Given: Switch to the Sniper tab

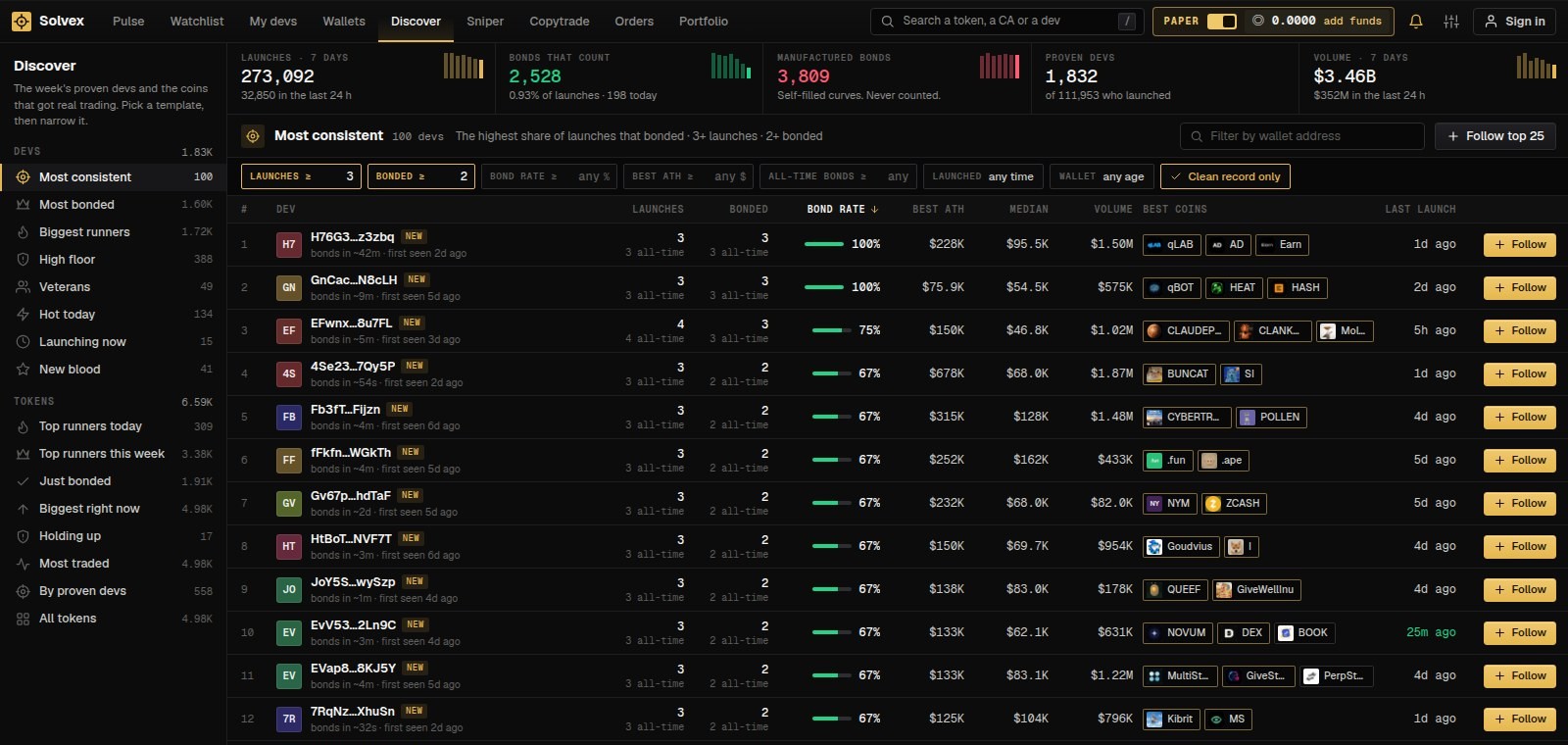Looking at the screenshot, I should (485, 21).
